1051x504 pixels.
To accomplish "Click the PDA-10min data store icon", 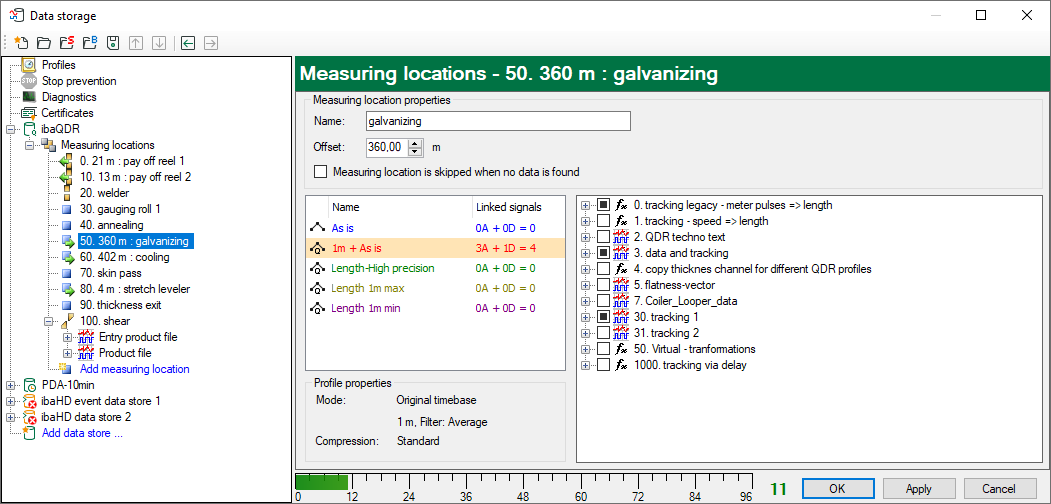I will click(31, 385).
